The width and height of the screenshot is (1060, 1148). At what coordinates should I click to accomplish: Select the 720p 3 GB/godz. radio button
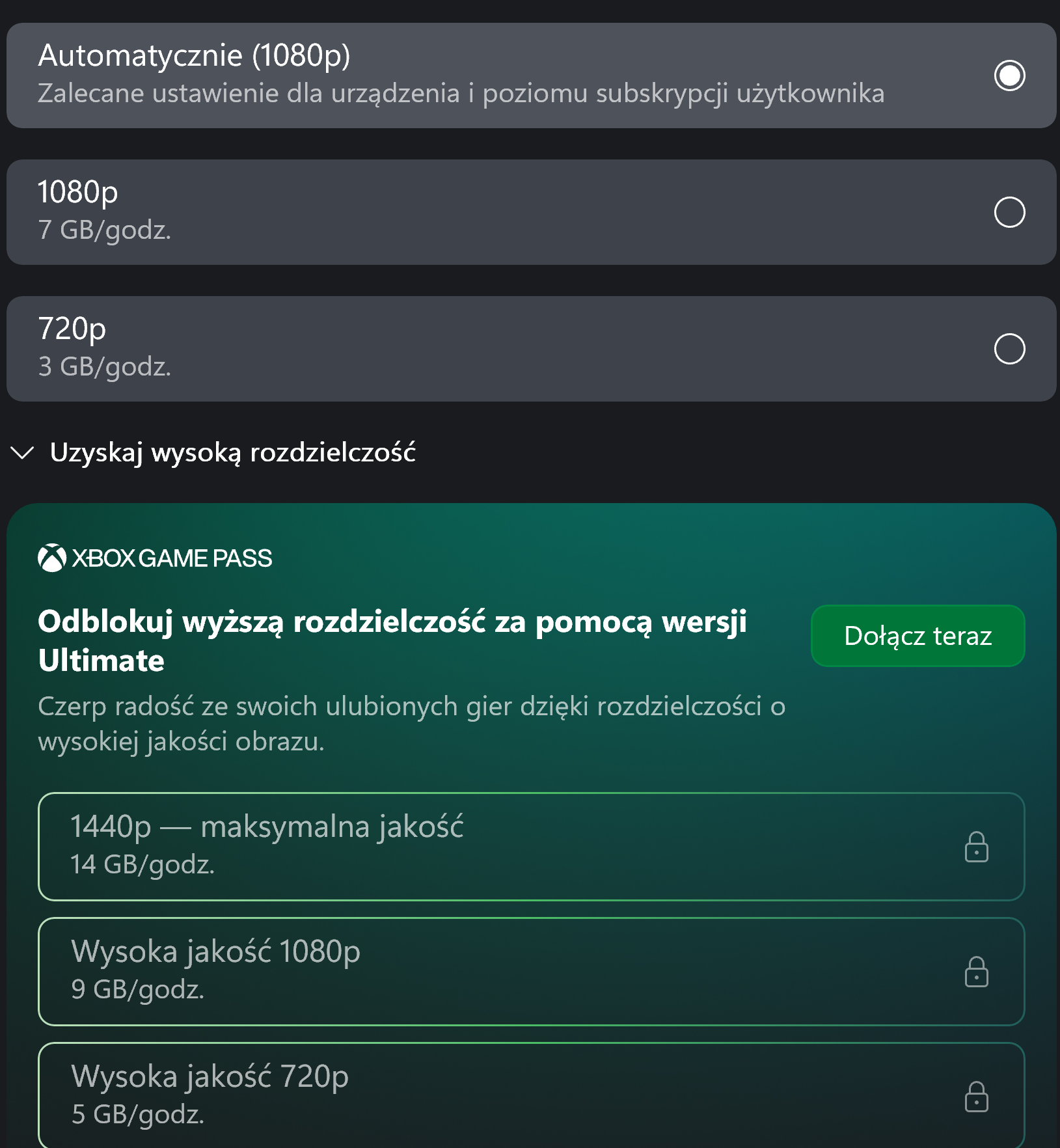pos(1009,349)
